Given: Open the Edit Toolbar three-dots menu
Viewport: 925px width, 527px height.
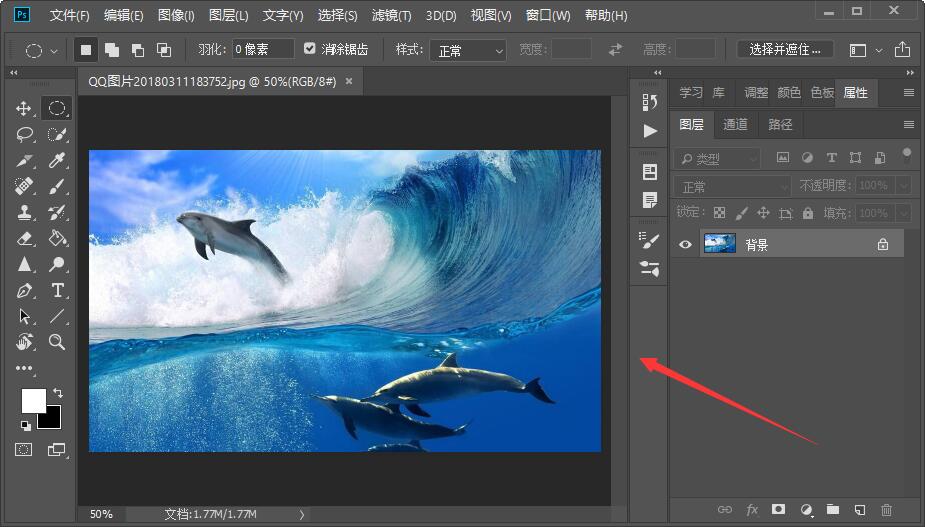Looking at the screenshot, I should [x=24, y=368].
